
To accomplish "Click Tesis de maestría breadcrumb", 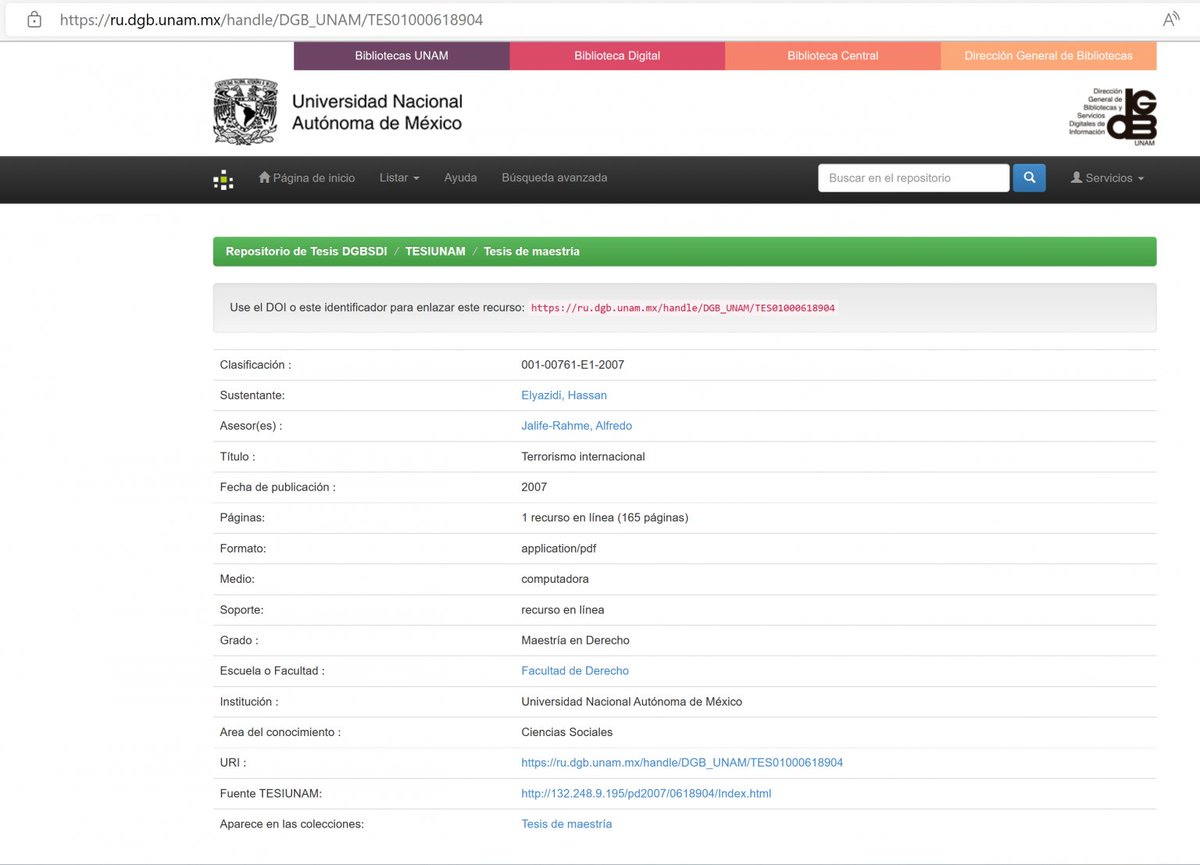I will [531, 252].
